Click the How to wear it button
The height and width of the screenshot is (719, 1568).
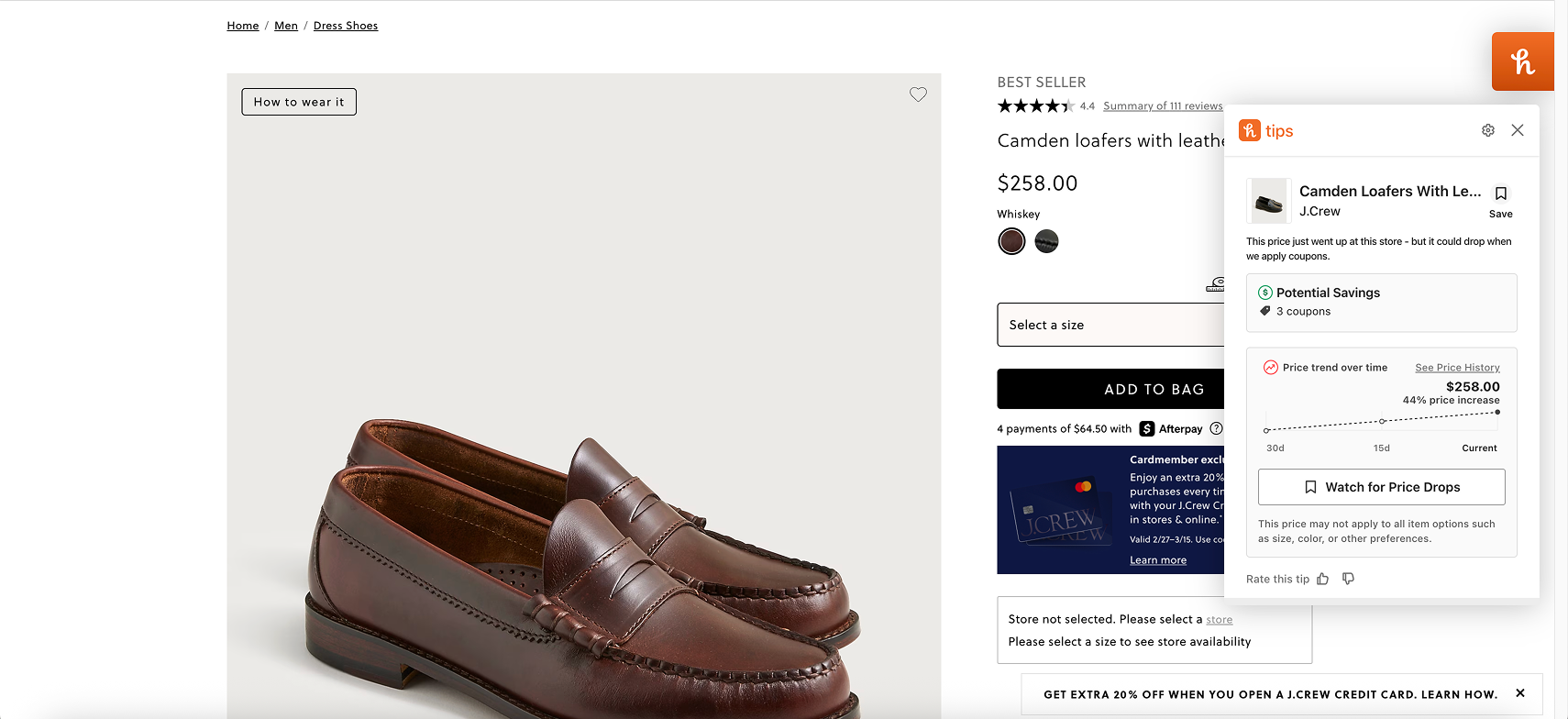coord(299,102)
